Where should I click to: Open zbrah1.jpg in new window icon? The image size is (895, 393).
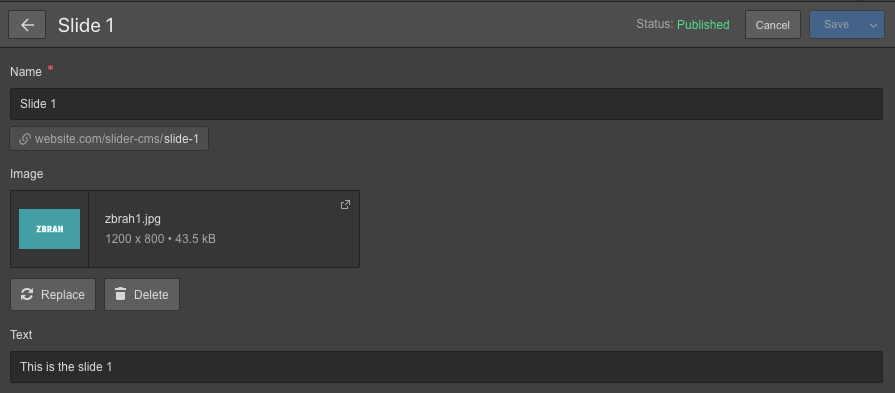click(345, 204)
